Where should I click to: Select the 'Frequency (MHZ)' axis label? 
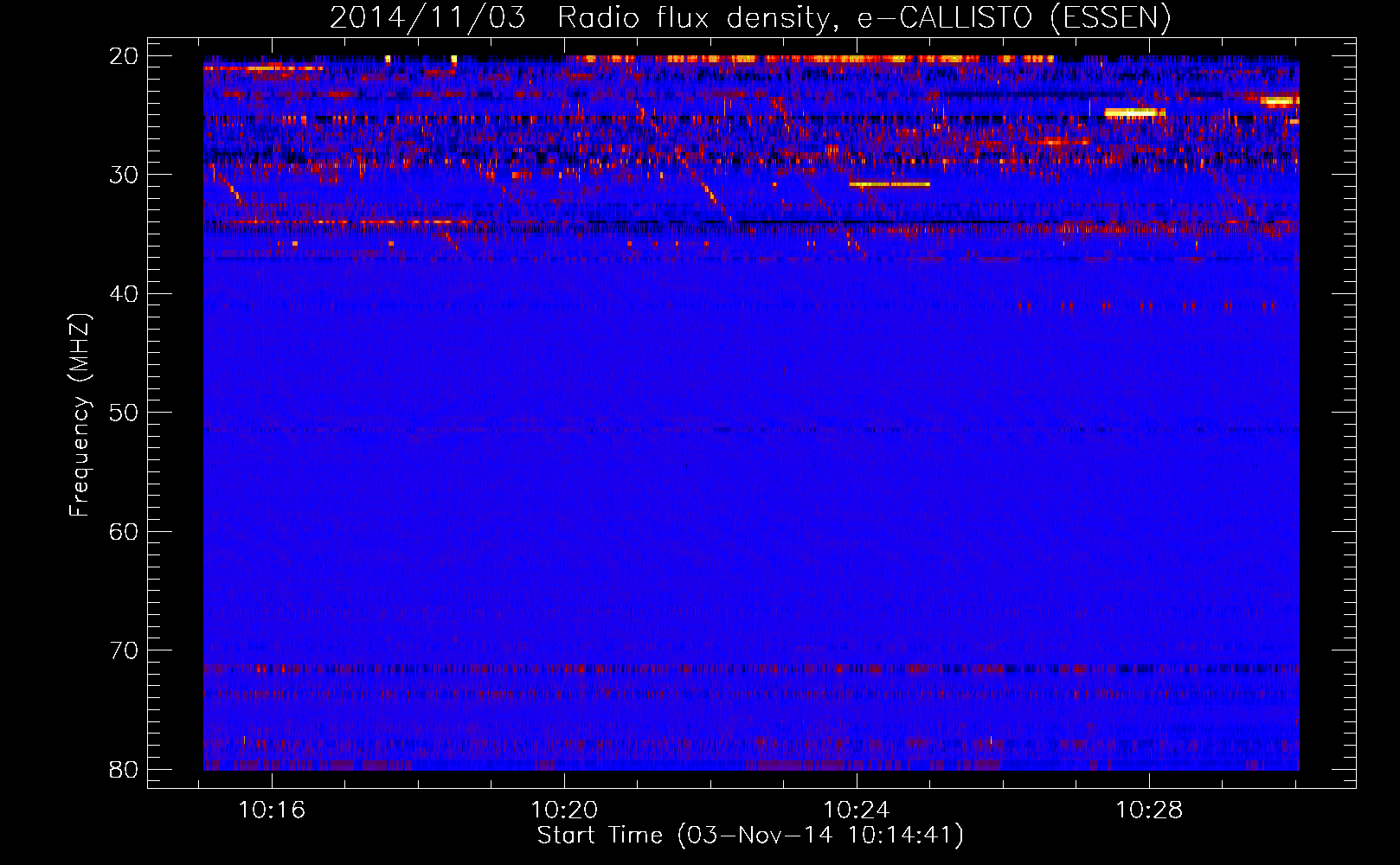pos(80,415)
